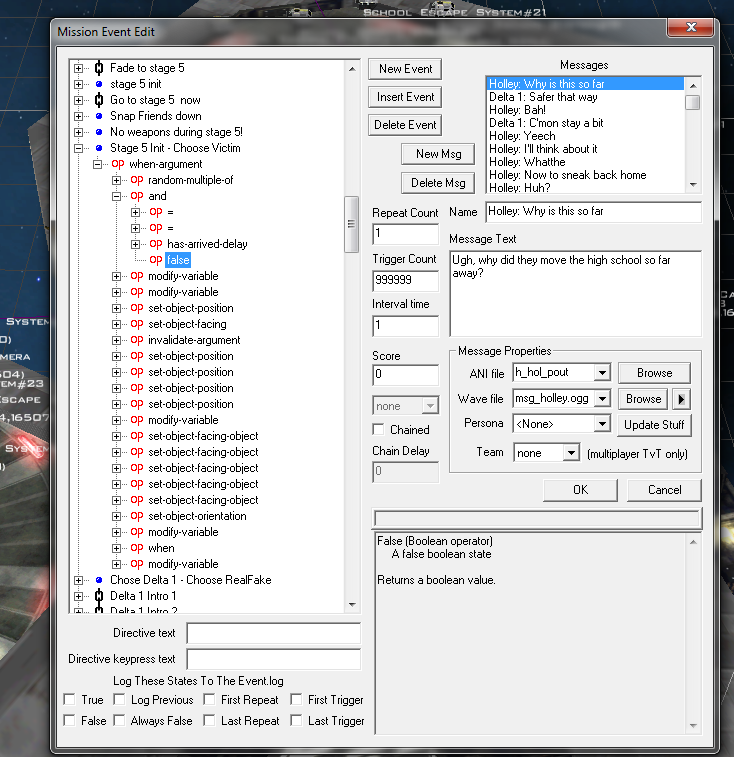Screen dimensions: 734x757
Task: Confirm with the OK button
Action: pos(580,490)
